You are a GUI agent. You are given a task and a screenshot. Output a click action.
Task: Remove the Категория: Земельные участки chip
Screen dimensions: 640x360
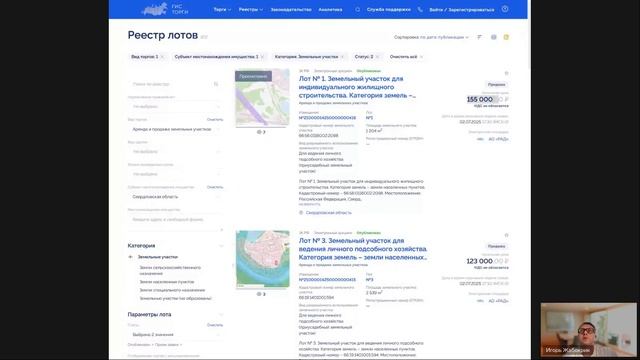point(342,57)
